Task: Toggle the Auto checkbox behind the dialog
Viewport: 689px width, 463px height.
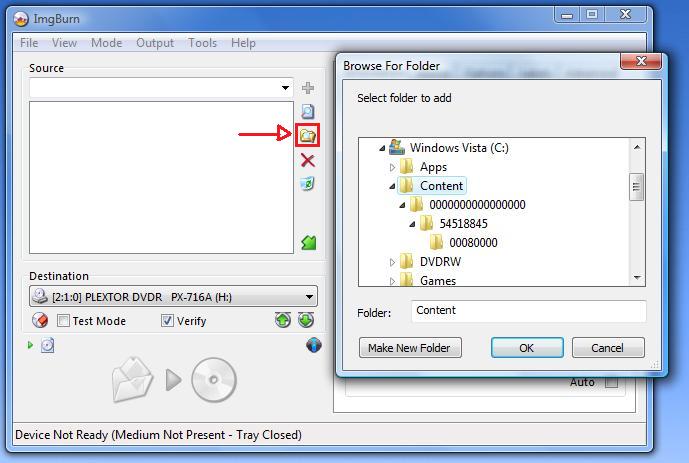Action: 611,382
